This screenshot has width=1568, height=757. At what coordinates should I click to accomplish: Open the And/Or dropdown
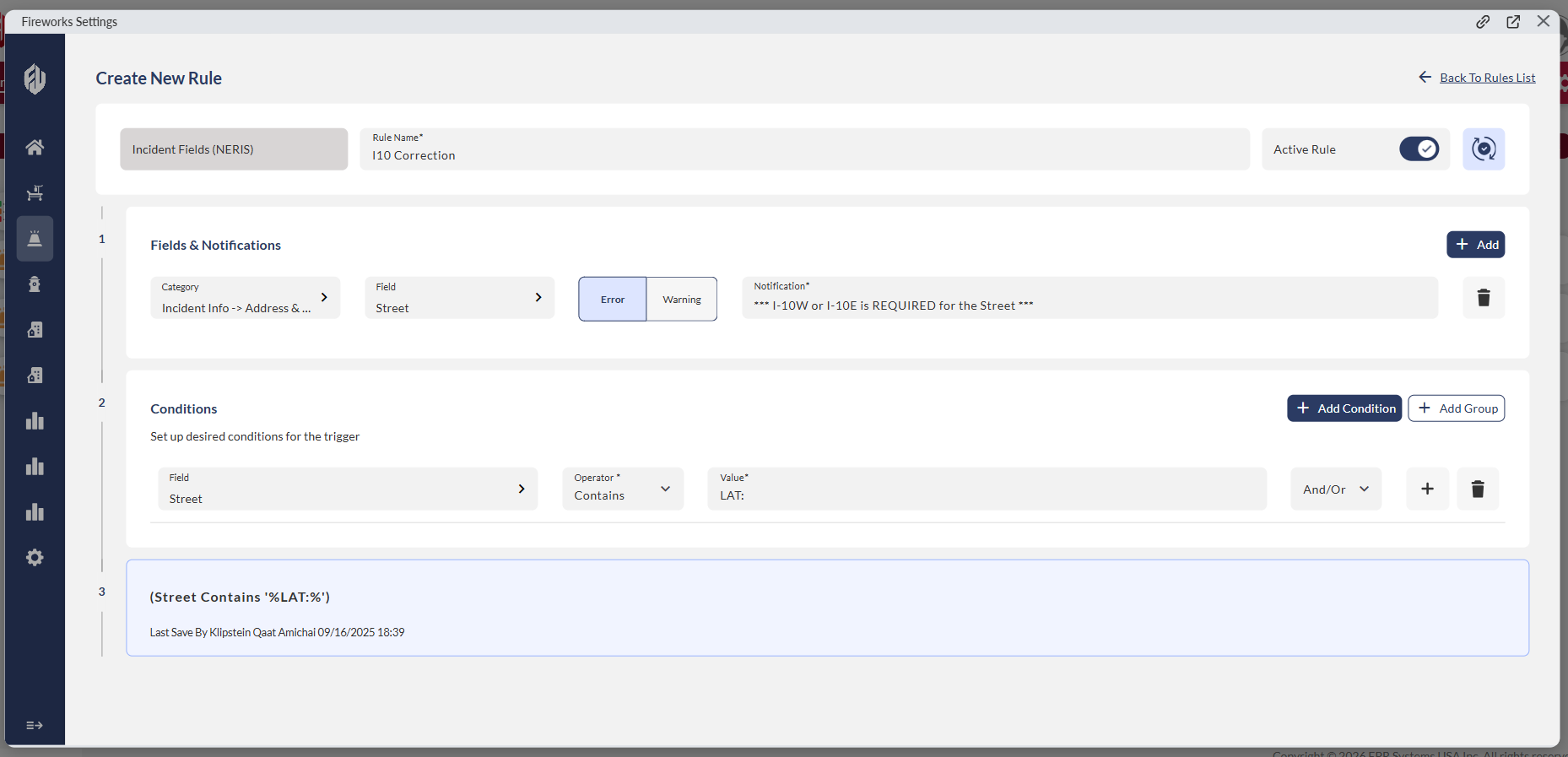click(x=1335, y=489)
